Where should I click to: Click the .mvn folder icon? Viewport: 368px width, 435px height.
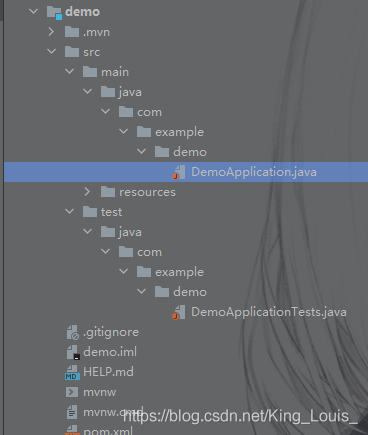pyautogui.click(x=72, y=32)
